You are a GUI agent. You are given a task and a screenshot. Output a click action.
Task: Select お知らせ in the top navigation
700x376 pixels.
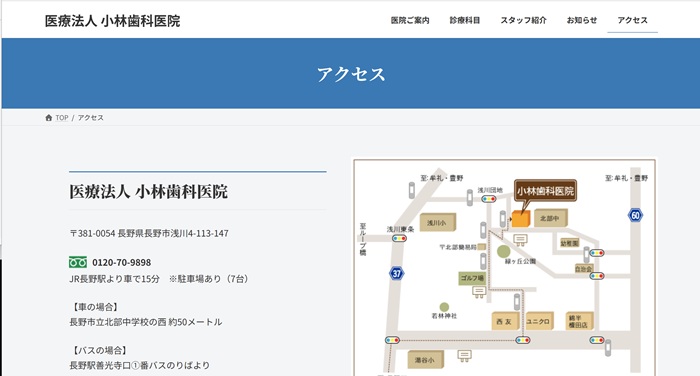tap(582, 21)
